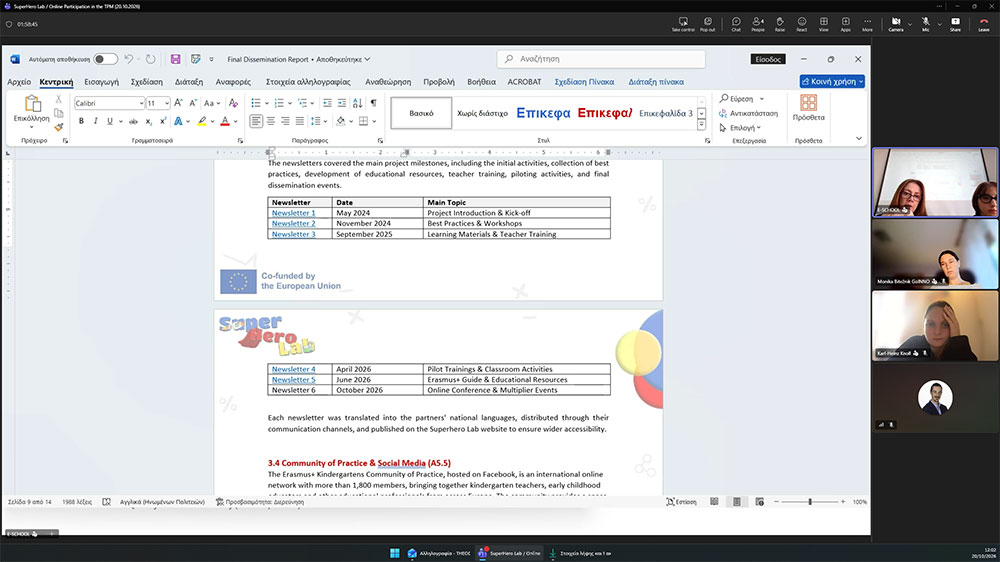Viewport: 1000px width, 562px height.
Task: Click the Clear Formatting icon
Action: (233, 103)
